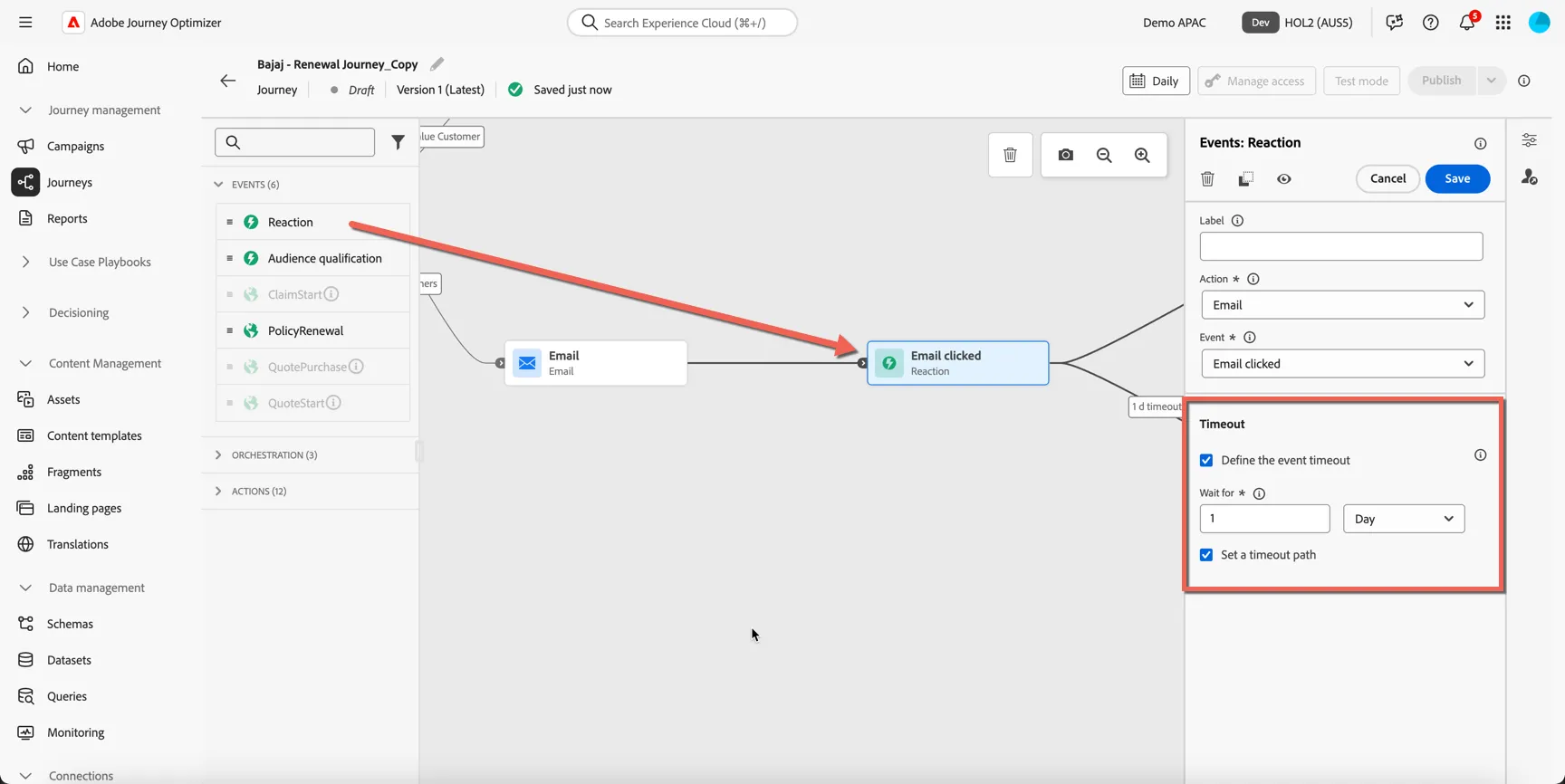Save the Reaction event settings

click(x=1457, y=178)
